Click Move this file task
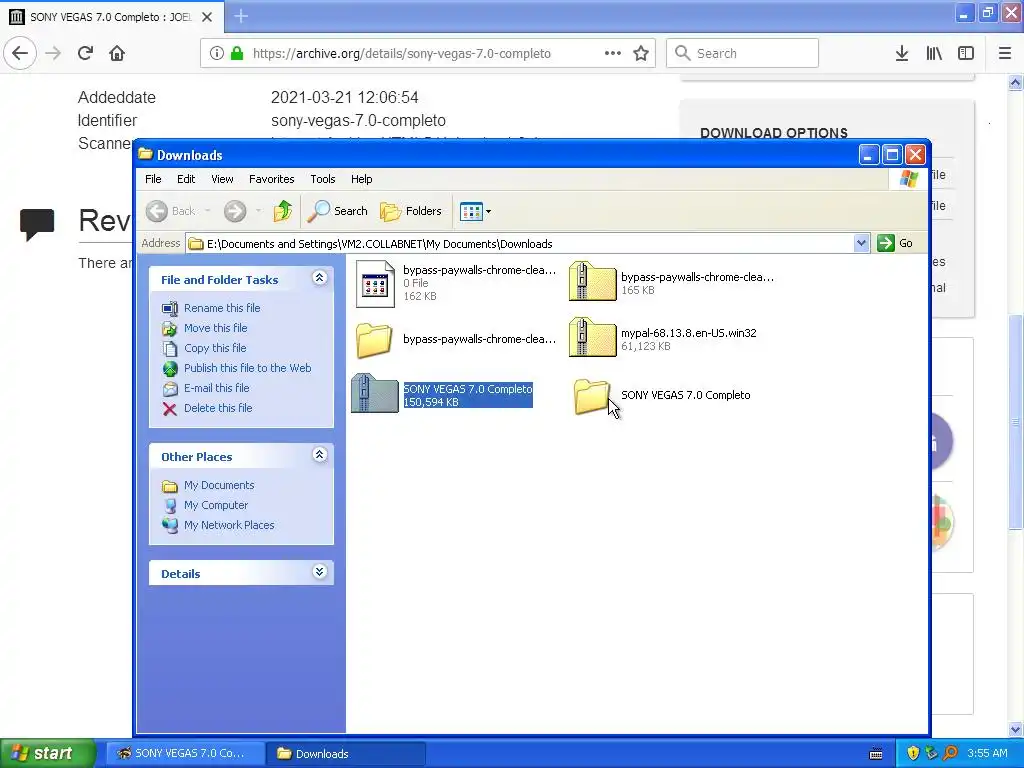1024x768 pixels. 216,328
